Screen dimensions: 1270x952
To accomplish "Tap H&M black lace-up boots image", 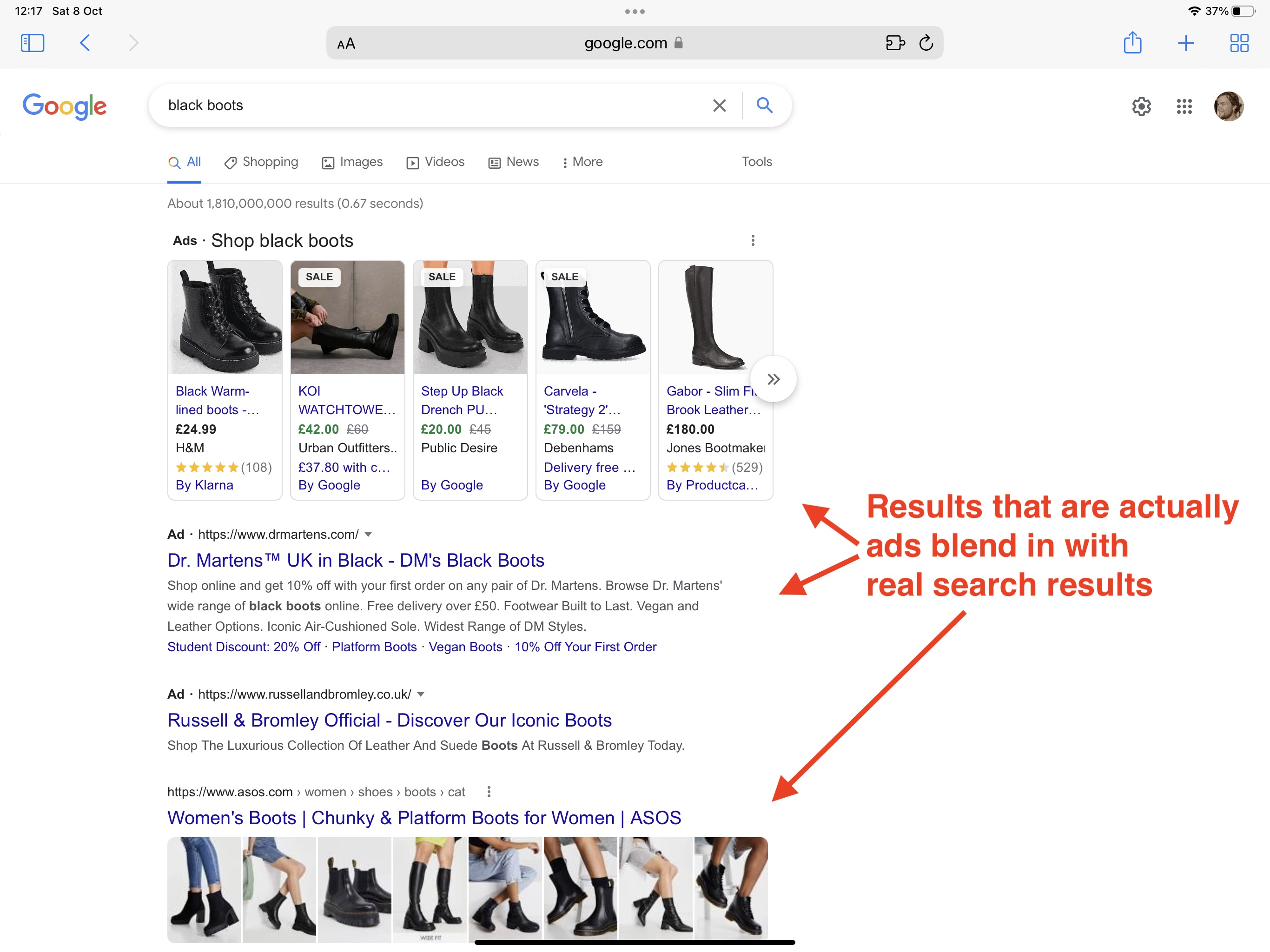I will [225, 317].
